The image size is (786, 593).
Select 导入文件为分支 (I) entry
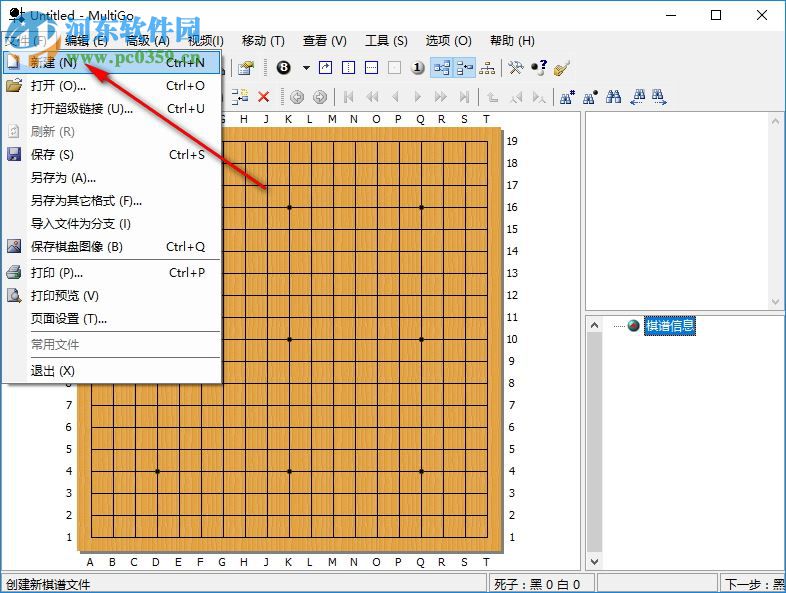coord(112,224)
